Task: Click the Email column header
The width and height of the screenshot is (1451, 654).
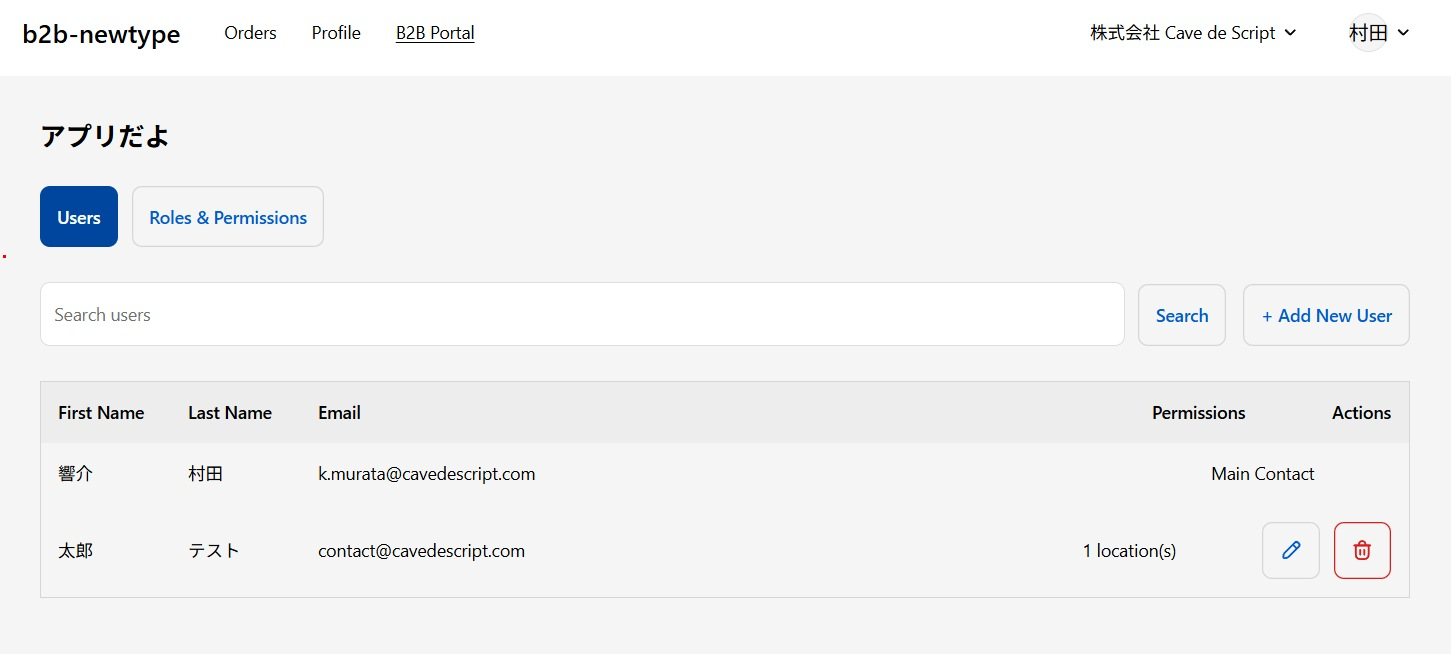Action: tap(339, 413)
